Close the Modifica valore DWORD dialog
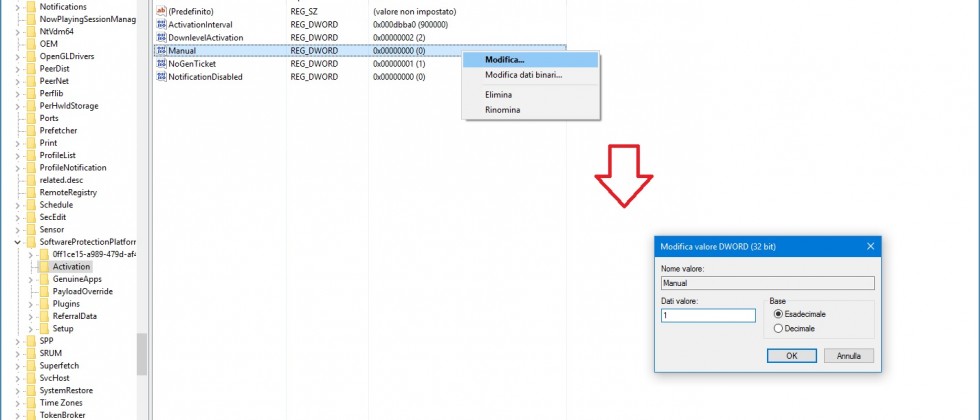 click(870, 246)
